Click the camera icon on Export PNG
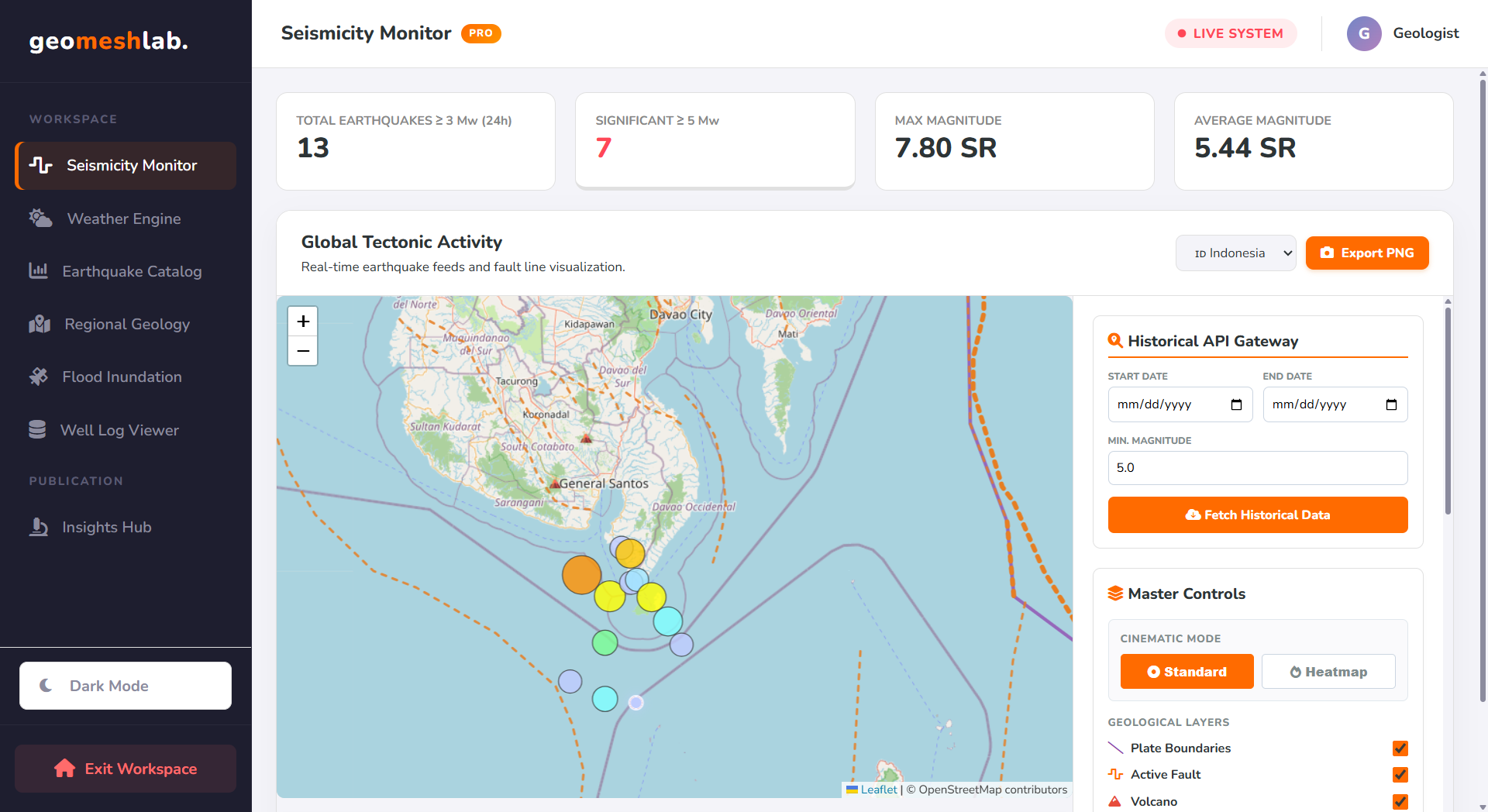 pos(1328,253)
